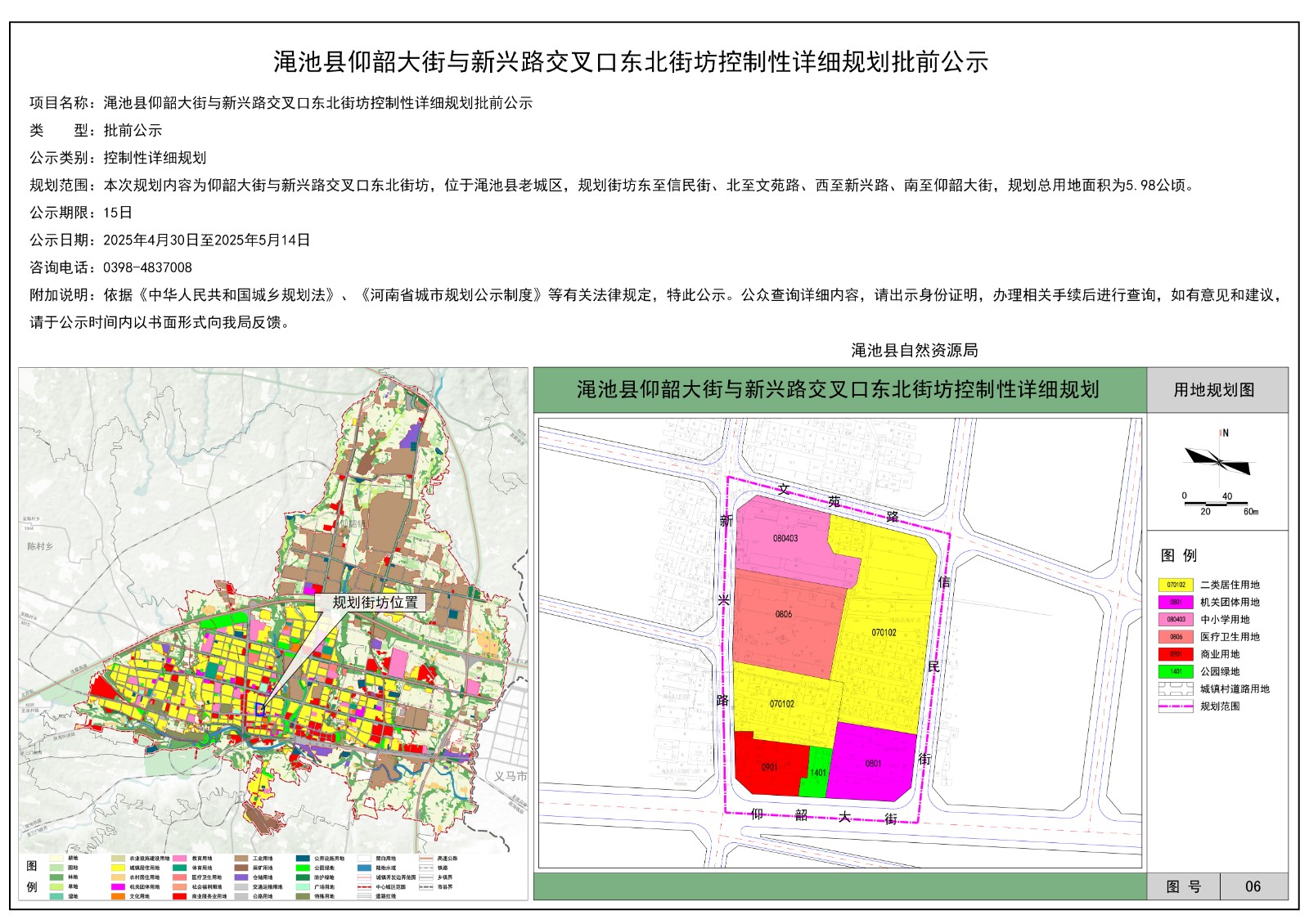Image resolution: width=1309 pixels, height=924 pixels.
Task: Click the green map title banner
Action: point(839,390)
